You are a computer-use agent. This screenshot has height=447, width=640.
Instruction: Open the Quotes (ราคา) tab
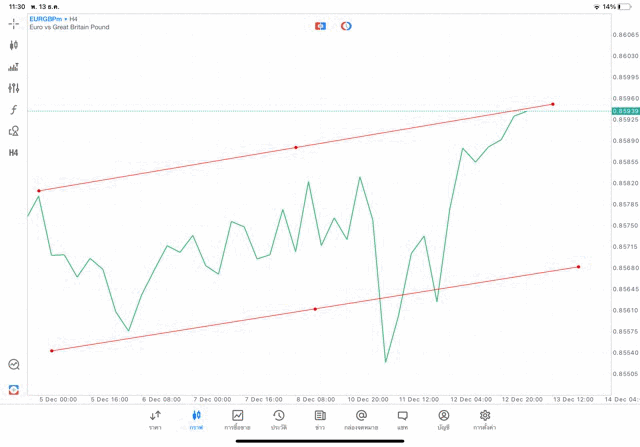155,419
